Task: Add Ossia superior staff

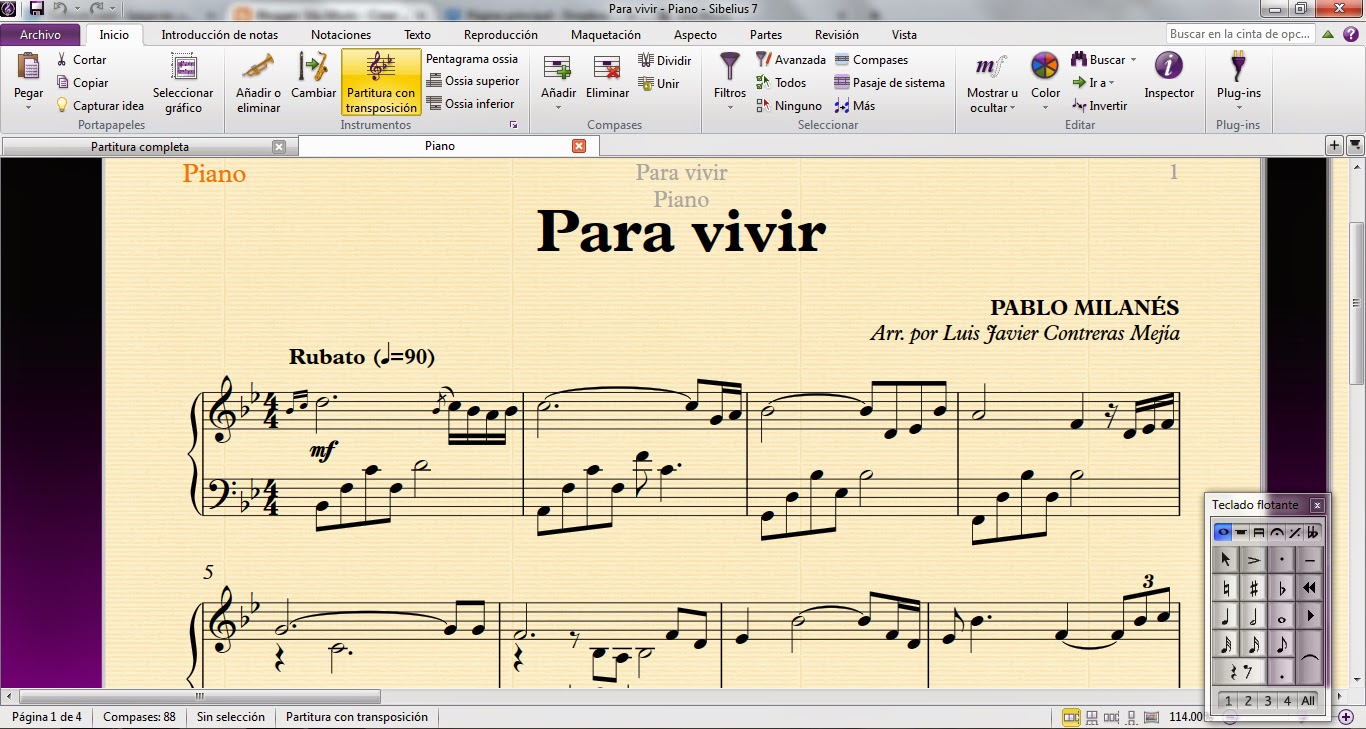Action: [x=473, y=81]
